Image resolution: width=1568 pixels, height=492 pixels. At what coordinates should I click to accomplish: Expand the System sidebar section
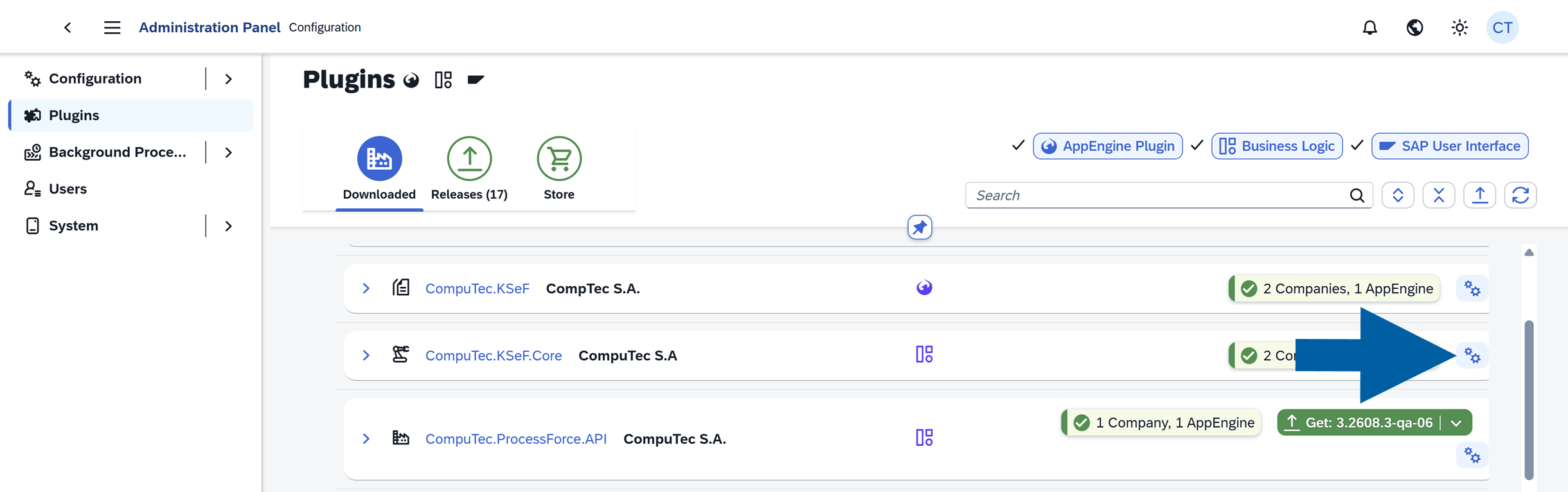[229, 226]
